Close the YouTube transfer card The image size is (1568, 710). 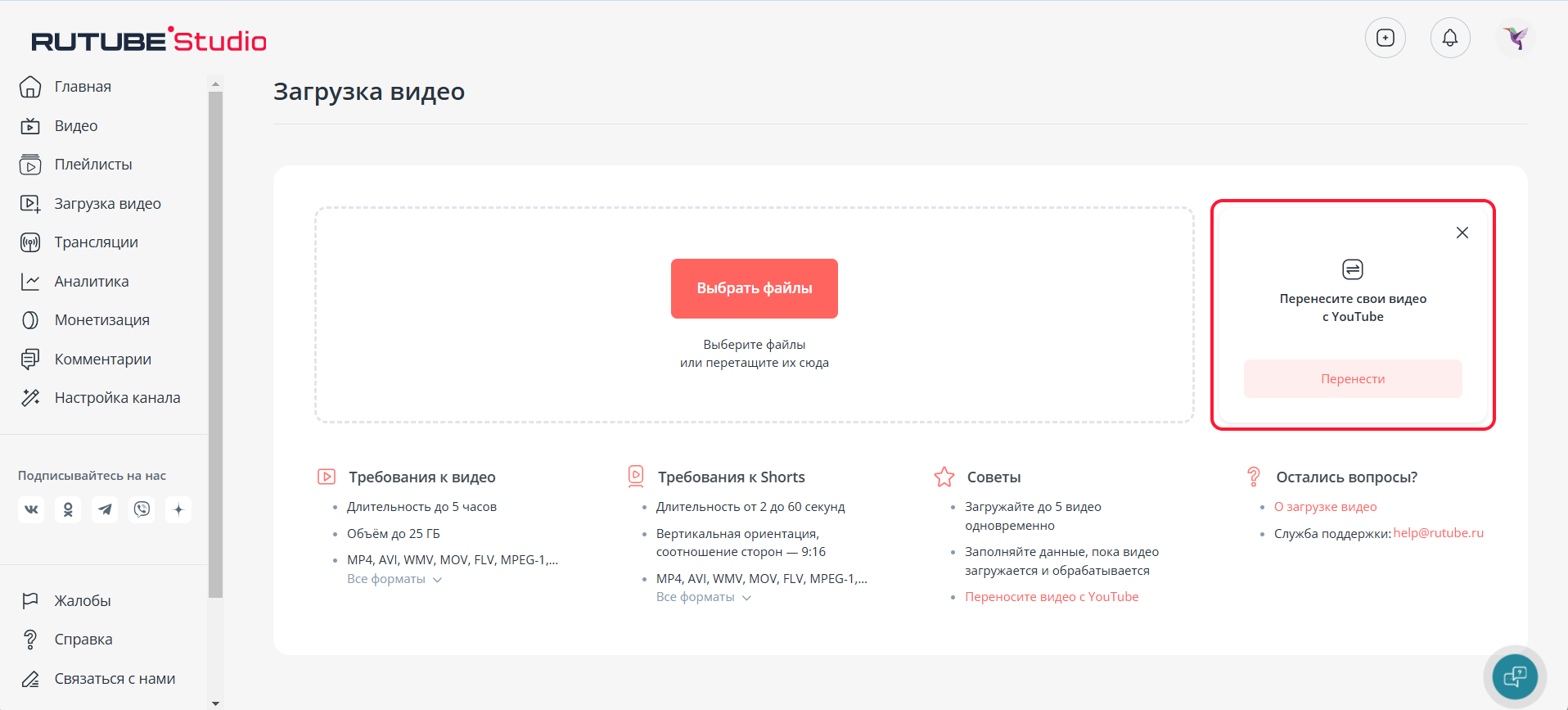click(x=1462, y=233)
